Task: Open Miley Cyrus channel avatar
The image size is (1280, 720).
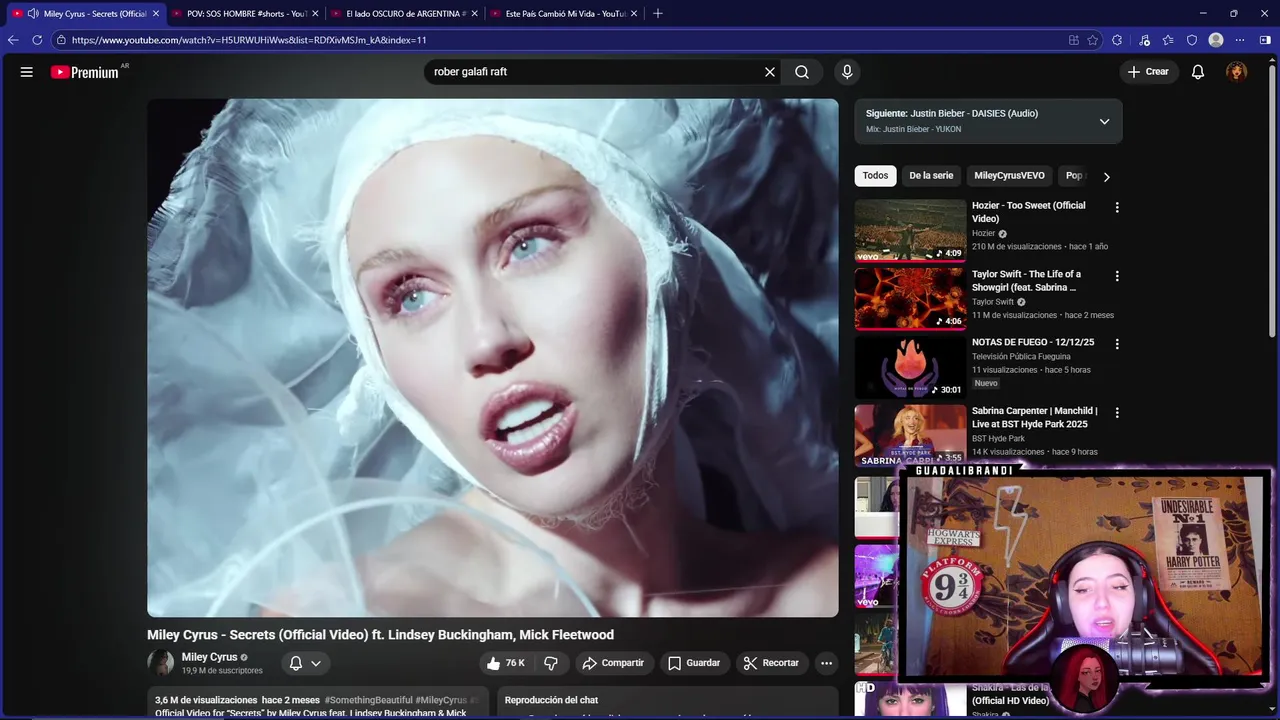Action: (x=161, y=662)
